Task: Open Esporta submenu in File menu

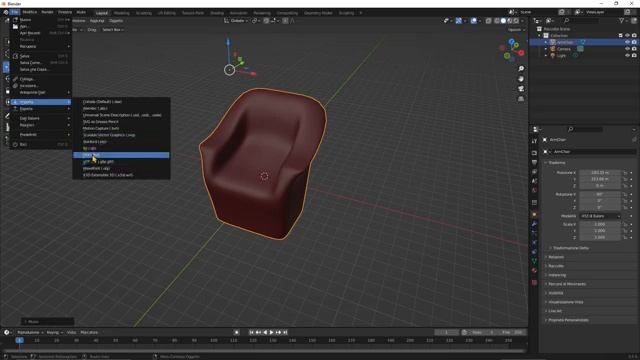Action: pos(41,109)
